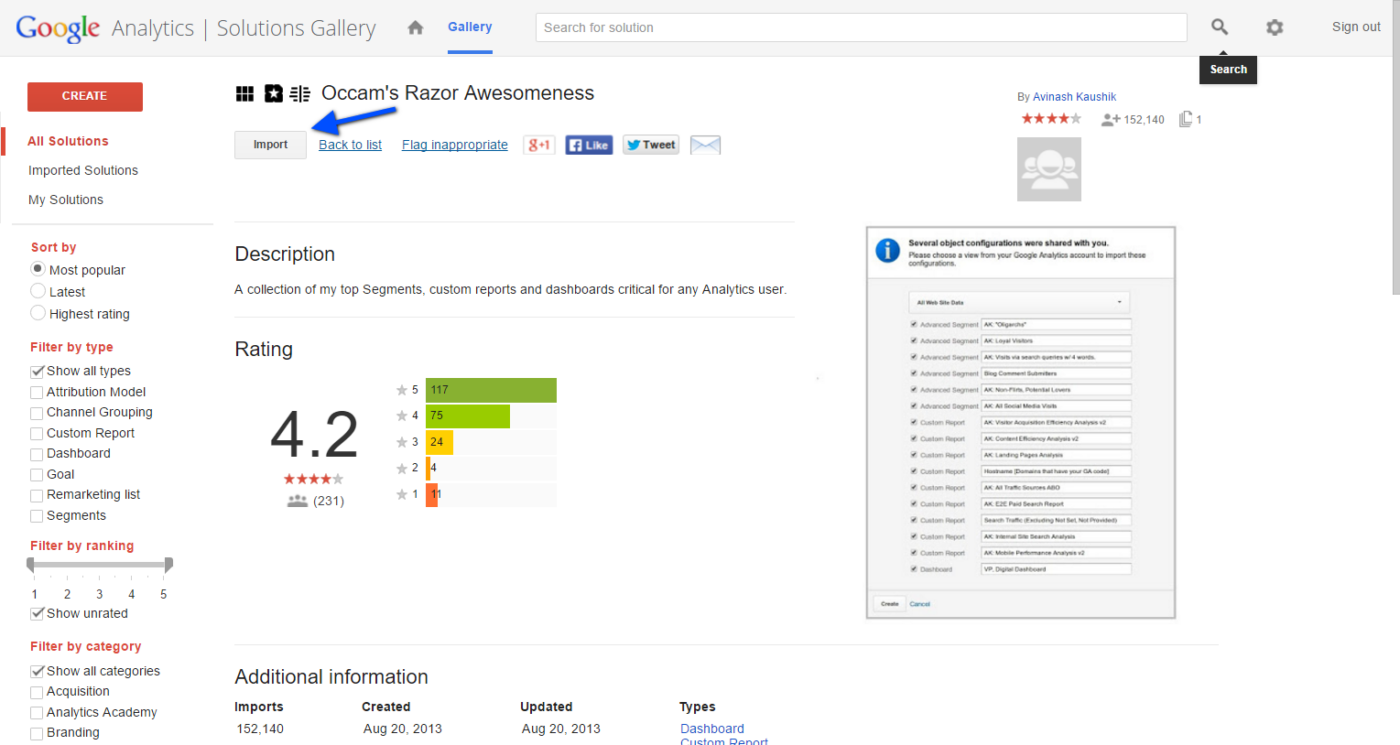Image resolution: width=1400 pixels, height=745 pixels.
Task: Check the Segments filter
Action: pyautogui.click(x=37, y=516)
